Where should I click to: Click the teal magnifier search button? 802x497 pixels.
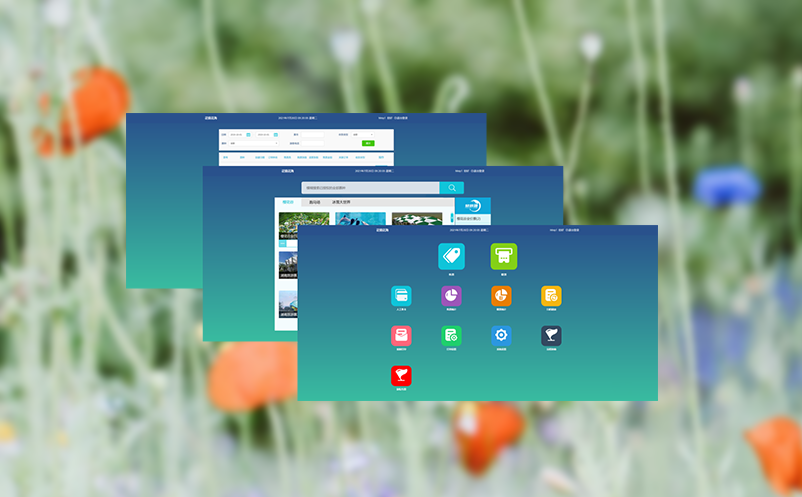tap(452, 187)
